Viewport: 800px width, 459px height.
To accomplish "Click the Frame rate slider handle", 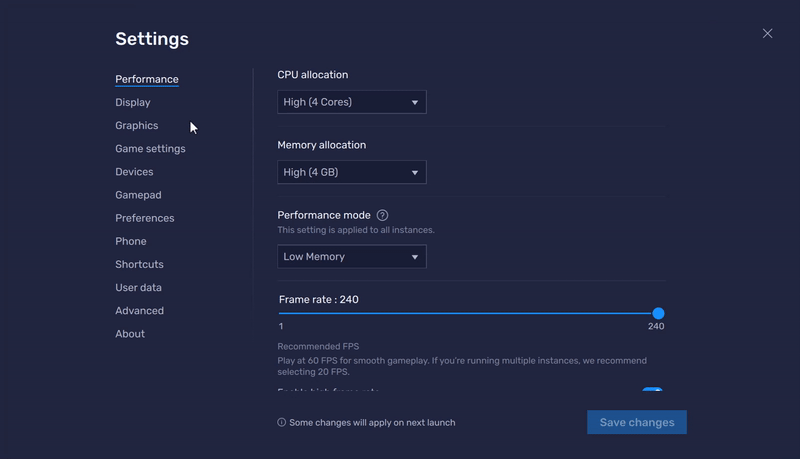I will click(x=658, y=314).
